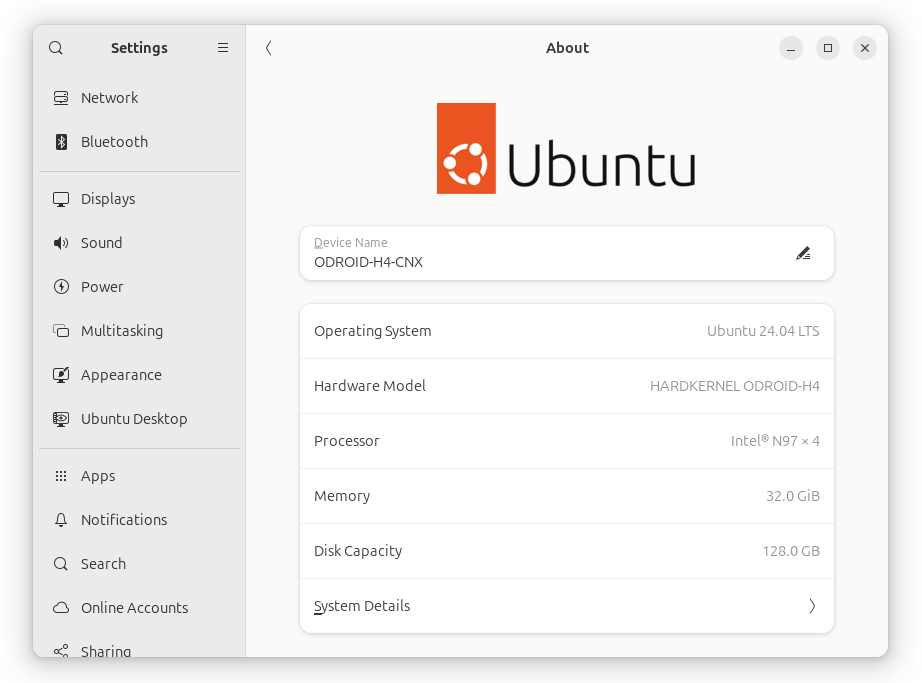
Task: Open Notifications settings
Action: [139, 520]
